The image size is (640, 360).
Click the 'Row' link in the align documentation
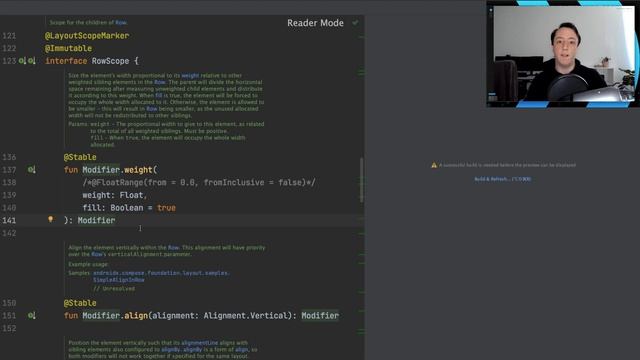[x=173, y=247]
